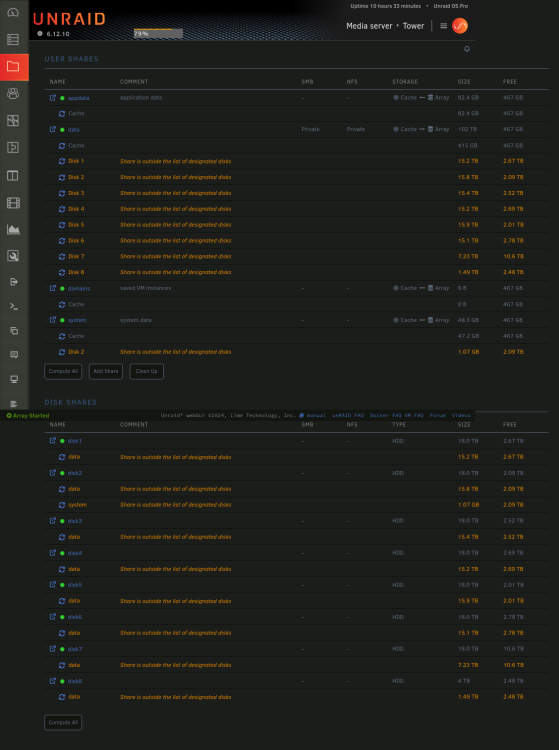Open the disk4 disk share link
Image resolution: width=559 pixels, height=750 pixels.
click(75, 553)
